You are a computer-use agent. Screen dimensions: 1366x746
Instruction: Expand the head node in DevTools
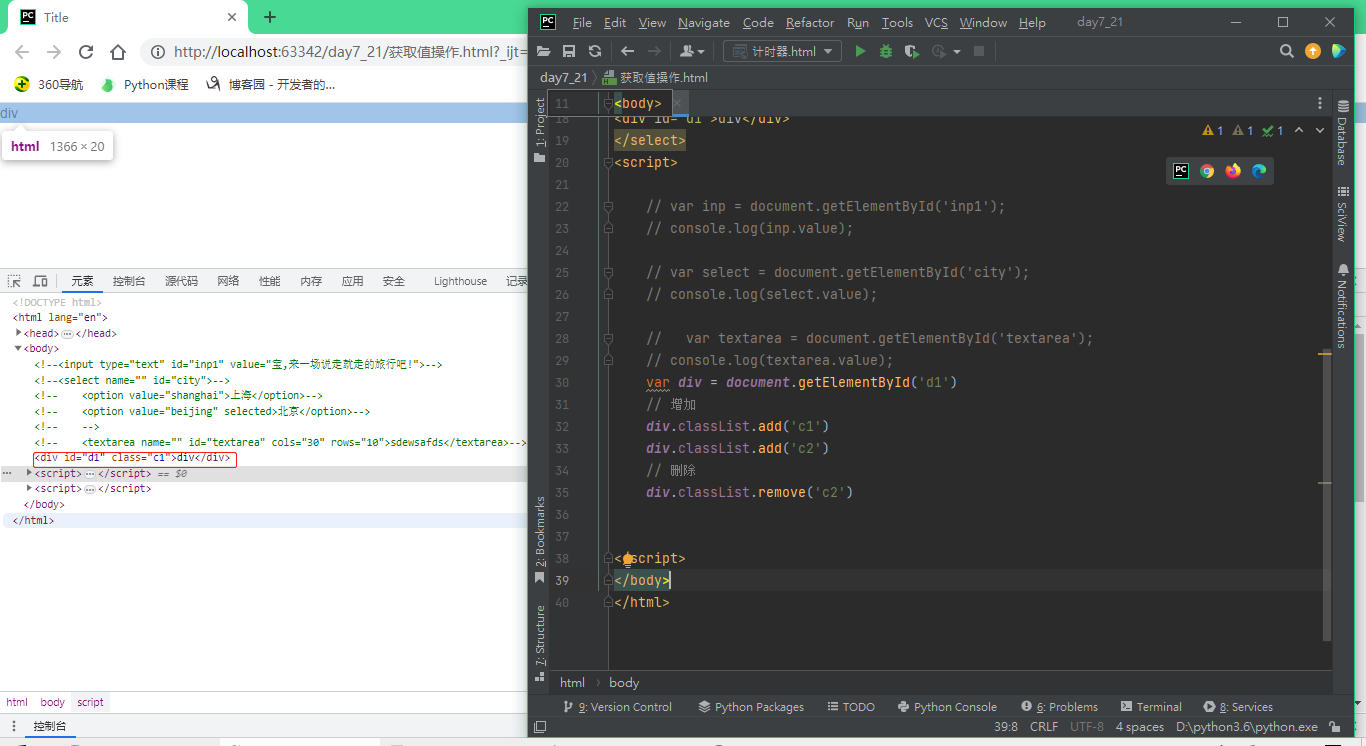[x=19, y=333]
